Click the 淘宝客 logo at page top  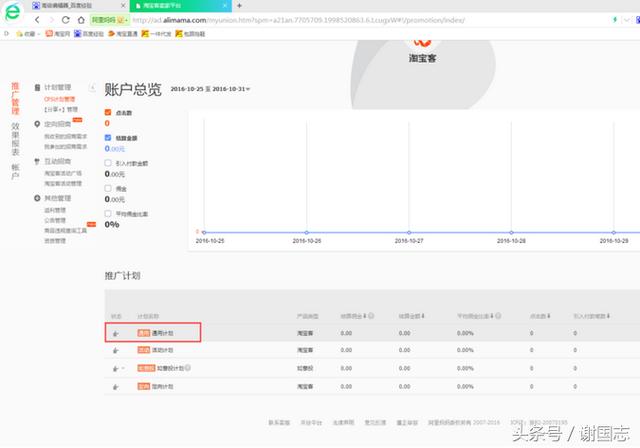pos(422,52)
